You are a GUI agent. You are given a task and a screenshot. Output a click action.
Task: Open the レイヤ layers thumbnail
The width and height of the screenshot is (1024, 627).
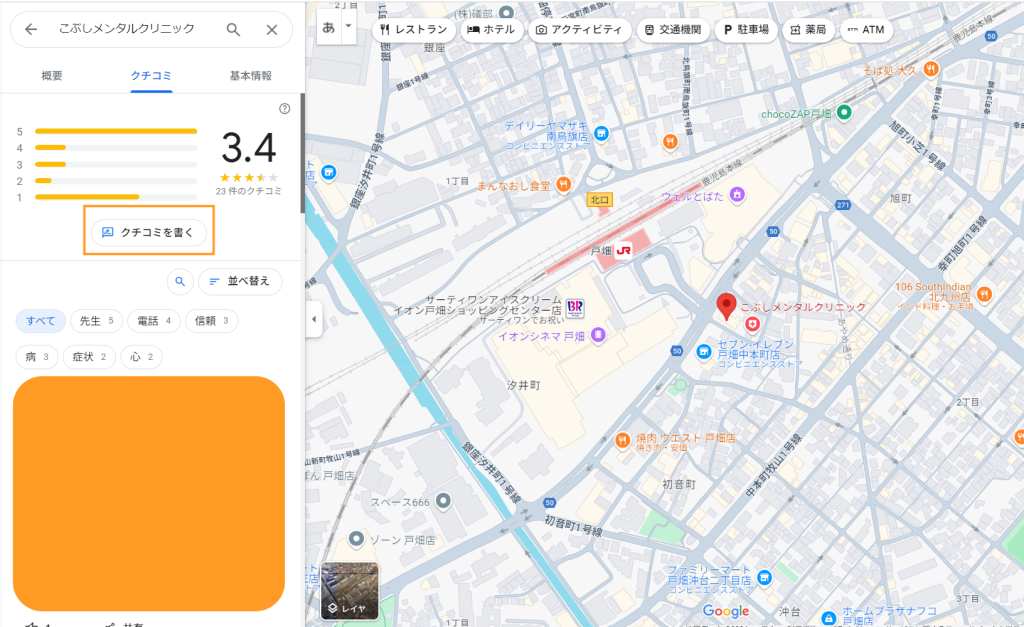[x=349, y=591]
